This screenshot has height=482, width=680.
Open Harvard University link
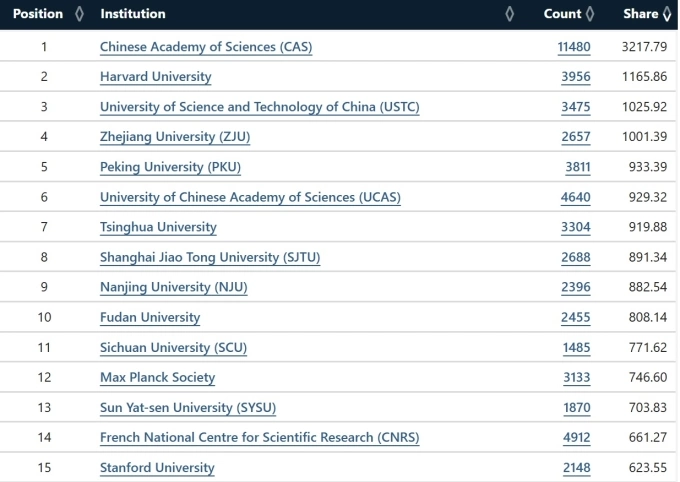click(156, 77)
